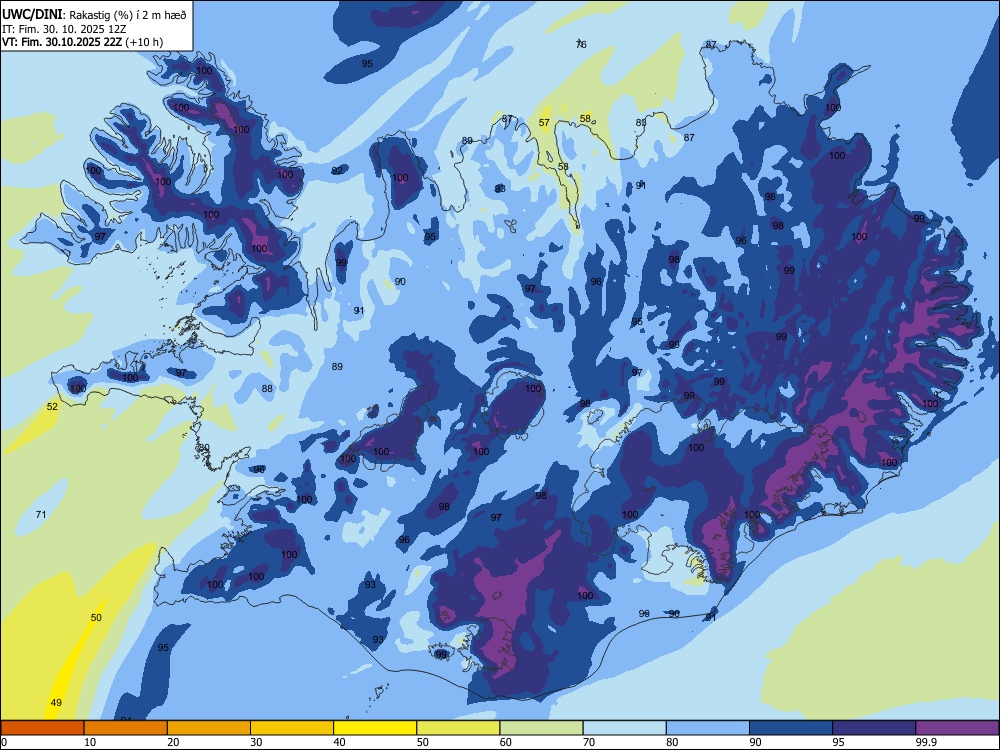The height and width of the screenshot is (750, 1000).
Task: Click the orange 10–20 legend swatch
Action: click(126, 728)
